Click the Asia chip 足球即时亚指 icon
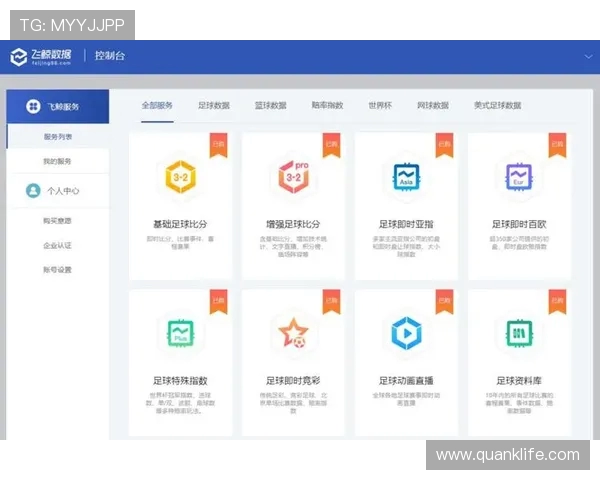This screenshot has height=480, width=600. [406, 177]
